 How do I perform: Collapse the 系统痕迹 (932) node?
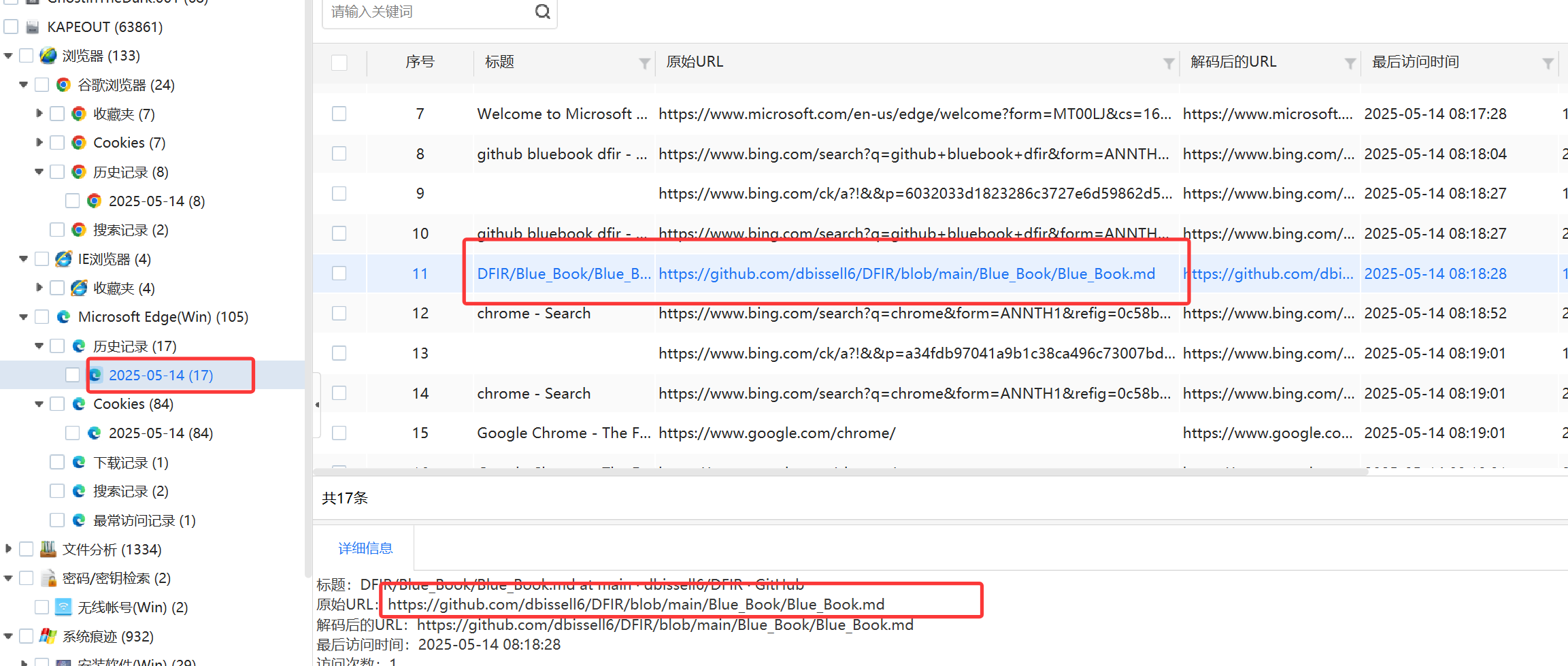(x=8, y=636)
